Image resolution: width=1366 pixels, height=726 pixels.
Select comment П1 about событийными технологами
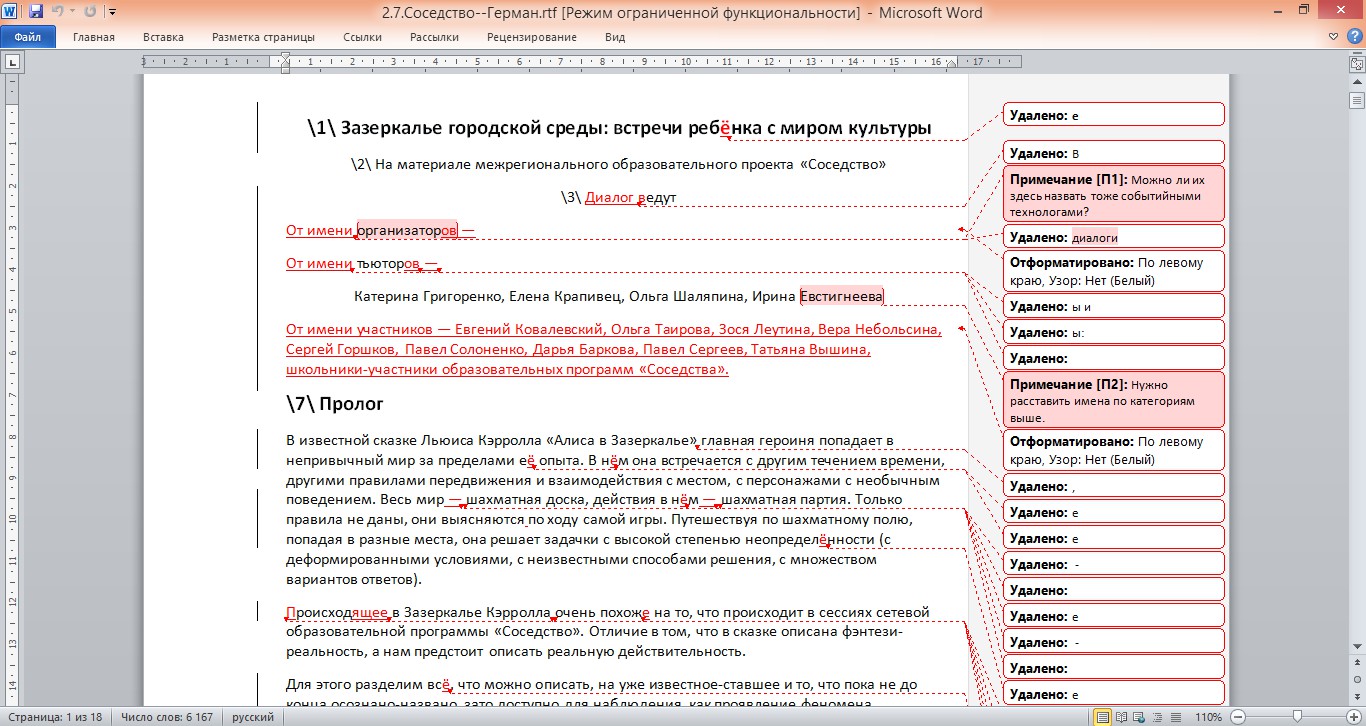[1114, 194]
